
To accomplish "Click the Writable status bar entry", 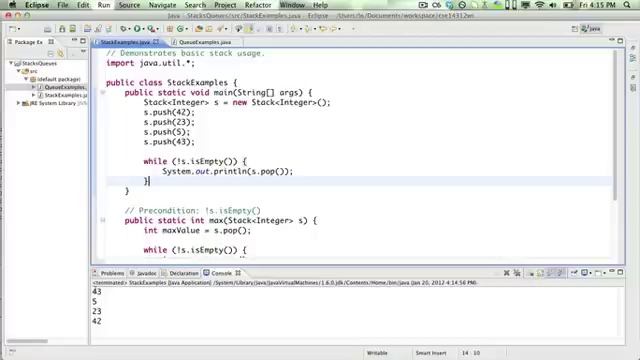I will click(x=377, y=353).
